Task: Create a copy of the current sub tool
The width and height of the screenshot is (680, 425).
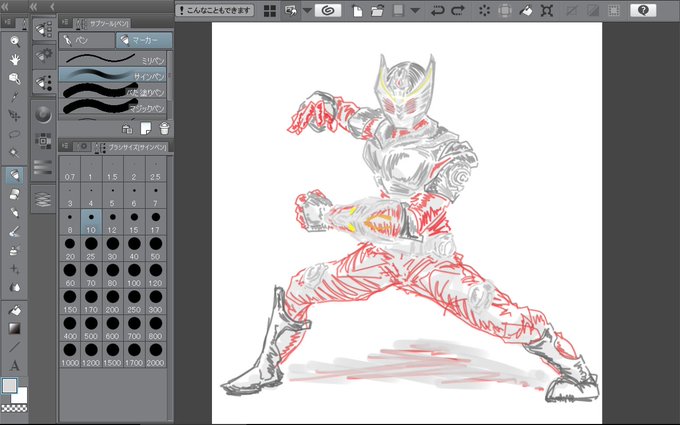Action: 146,128
